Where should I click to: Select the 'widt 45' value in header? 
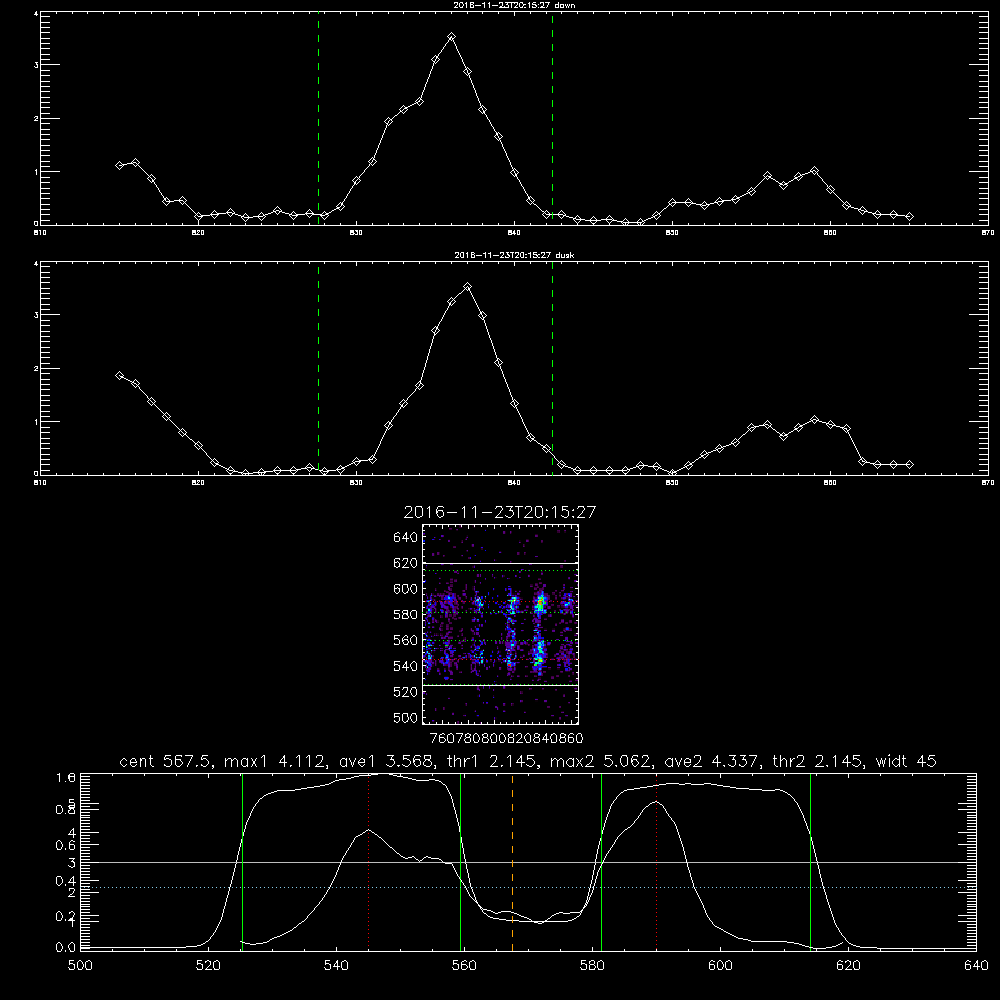[x=906, y=761]
